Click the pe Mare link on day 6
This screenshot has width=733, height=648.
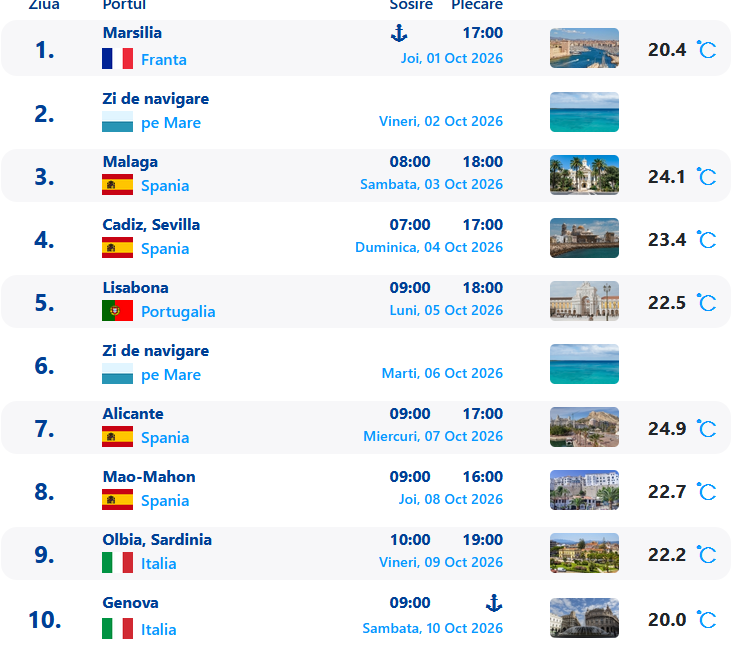(x=171, y=375)
